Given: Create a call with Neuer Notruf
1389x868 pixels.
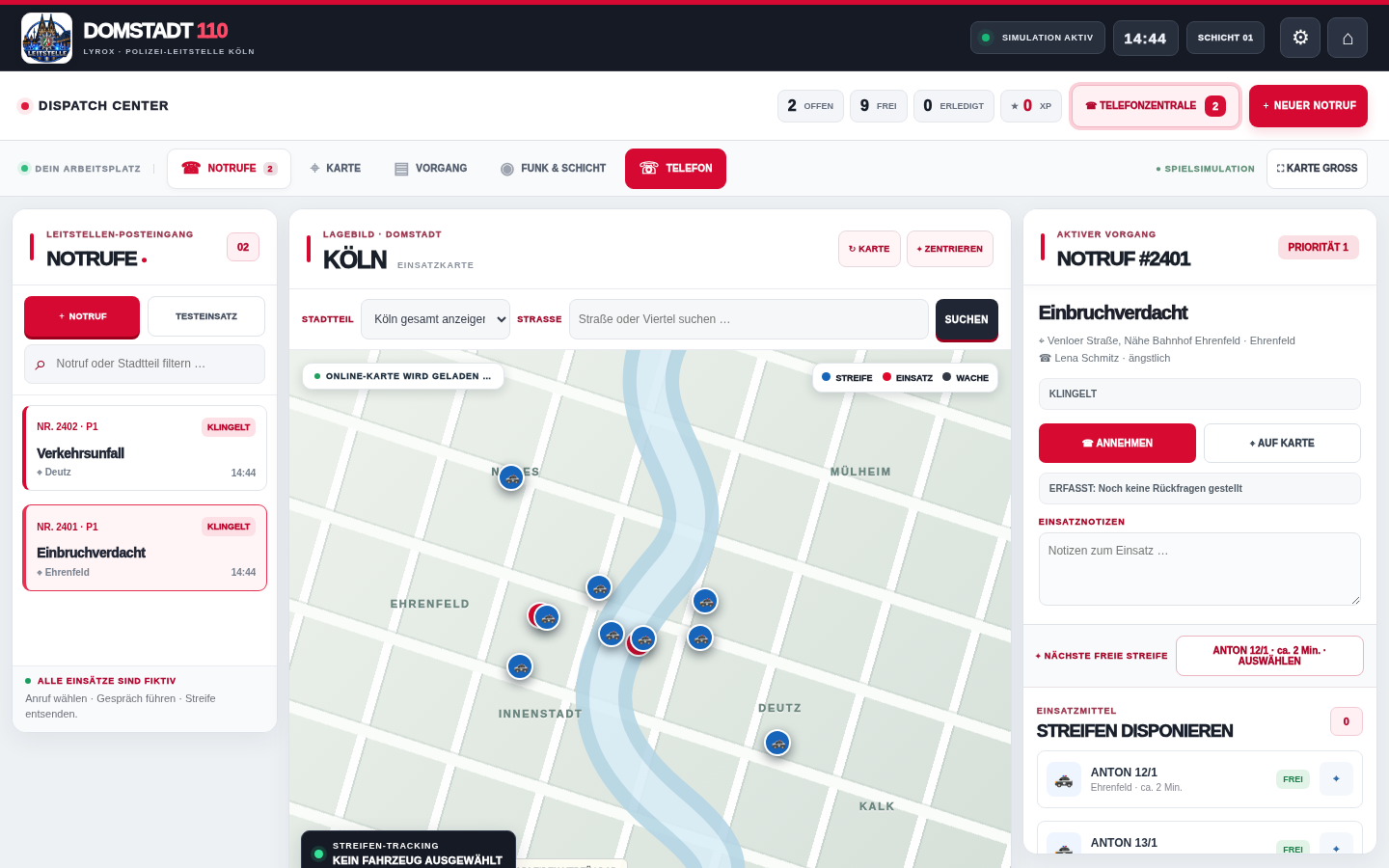Looking at the screenshot, I should pyautogui.click(x=1308, y=106).
